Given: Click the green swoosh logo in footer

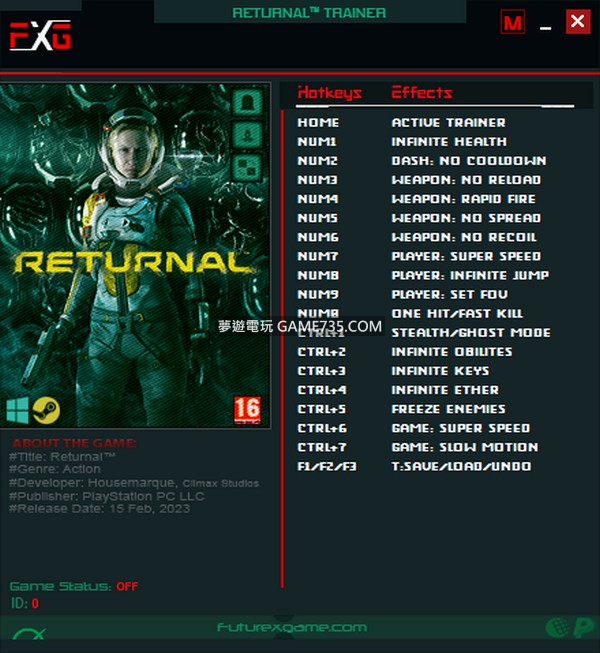Looking at the screenshot, I should pos(29,633).
